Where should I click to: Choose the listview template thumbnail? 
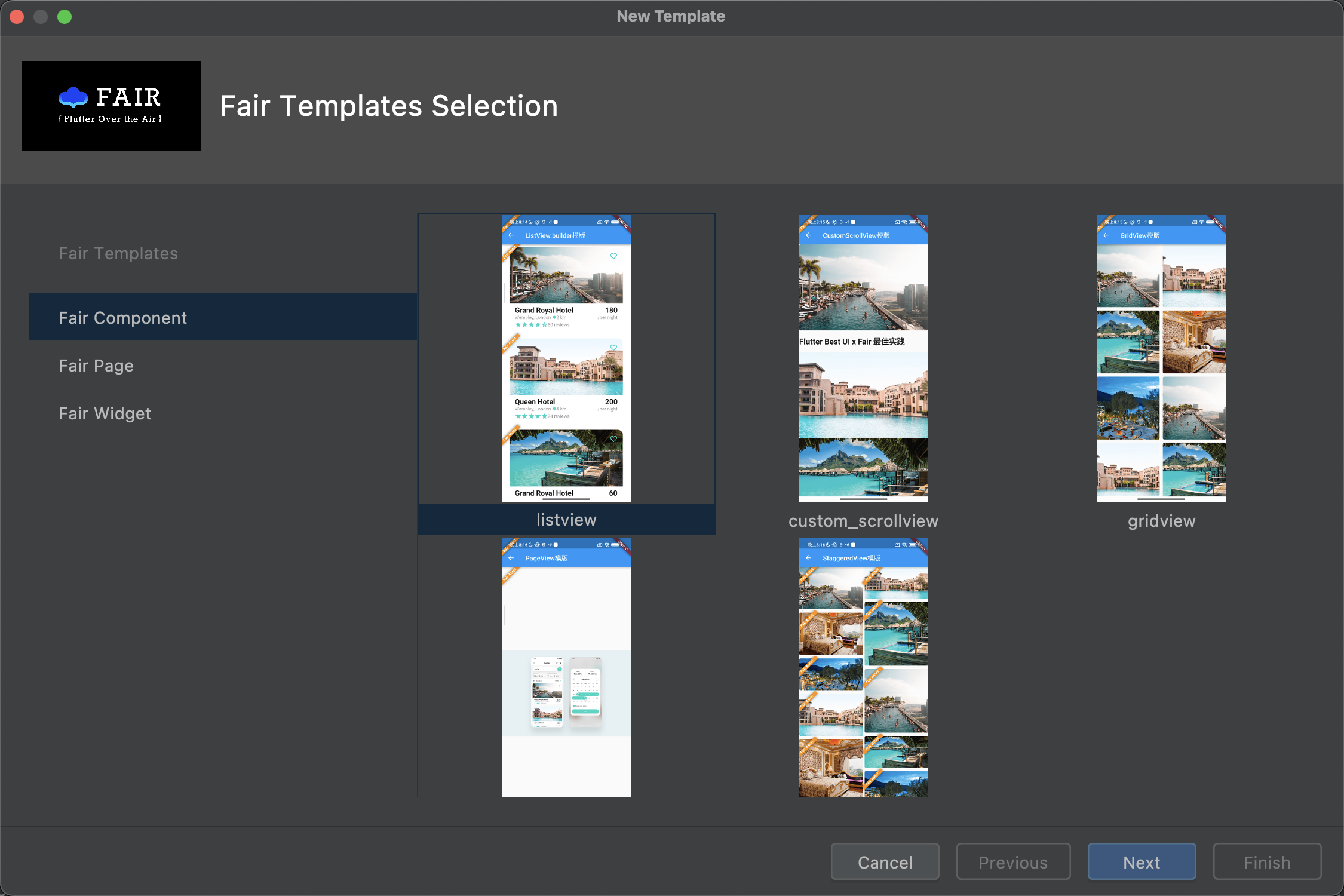(566, 358)
